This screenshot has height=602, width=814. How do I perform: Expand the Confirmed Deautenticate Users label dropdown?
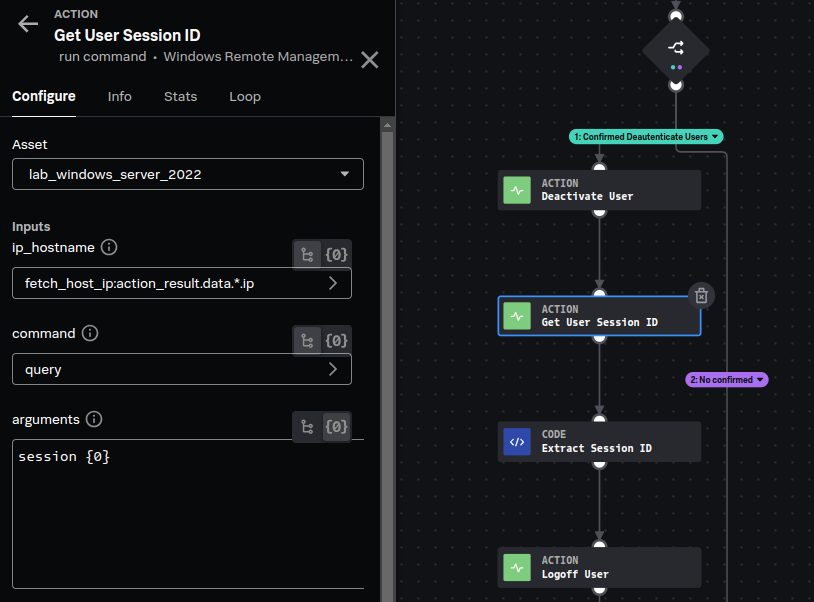(x=715, y=136)
